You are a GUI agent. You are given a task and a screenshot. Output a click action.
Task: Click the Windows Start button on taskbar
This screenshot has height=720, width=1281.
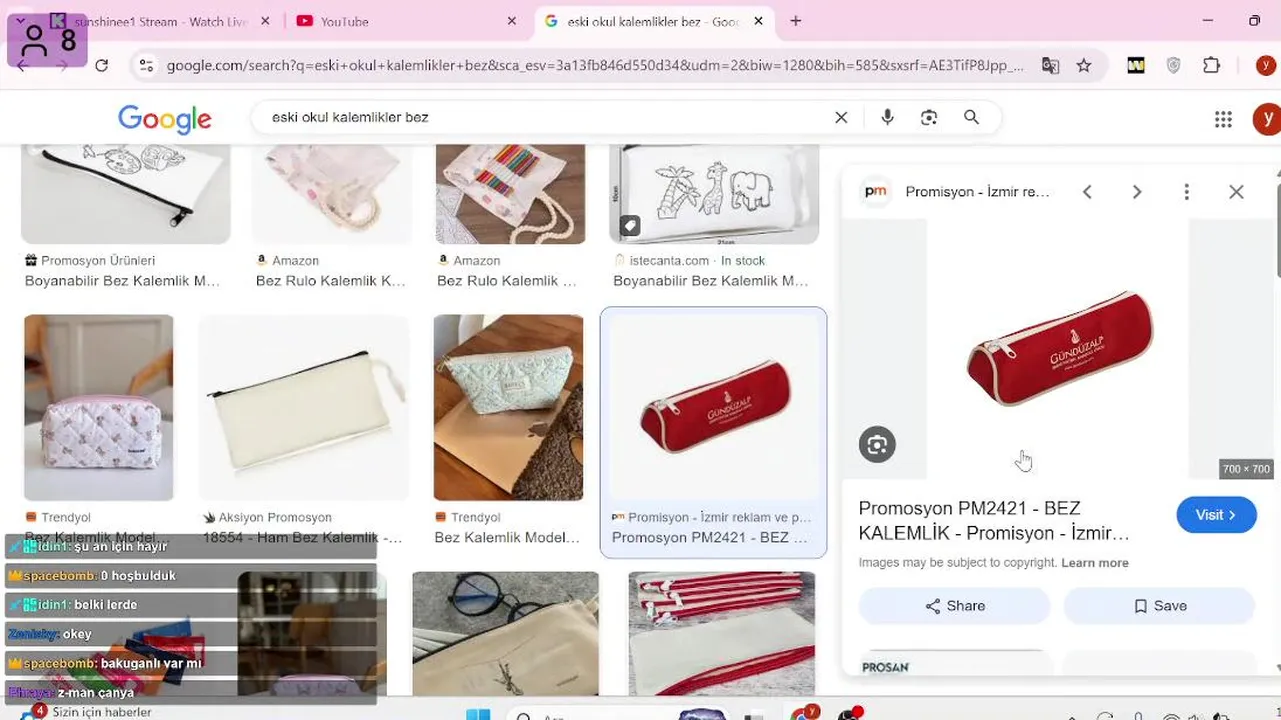coord(478,714)
